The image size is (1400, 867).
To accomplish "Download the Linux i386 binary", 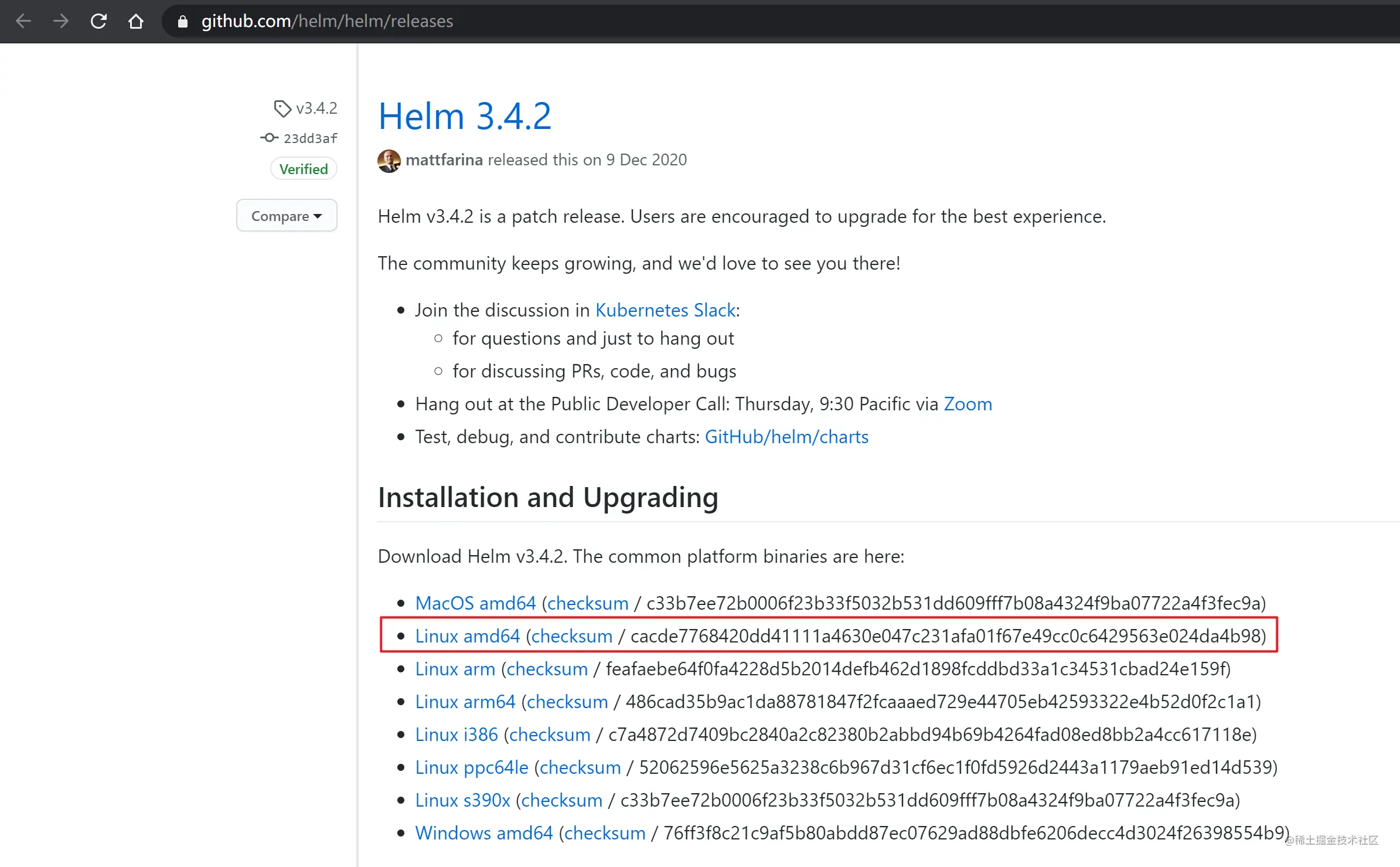I will [x=457, y=735].
